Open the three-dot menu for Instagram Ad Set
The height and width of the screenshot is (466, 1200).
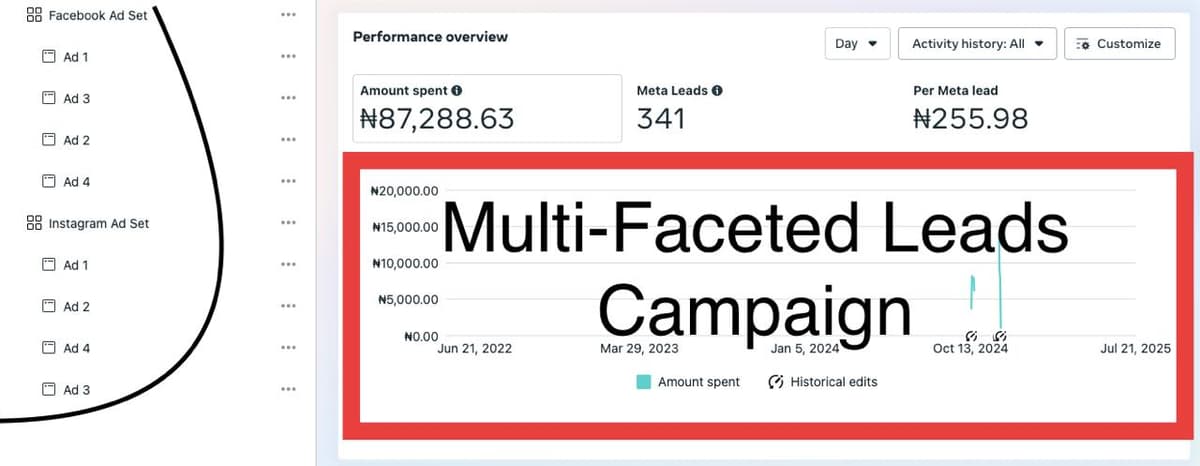point(289,223)
